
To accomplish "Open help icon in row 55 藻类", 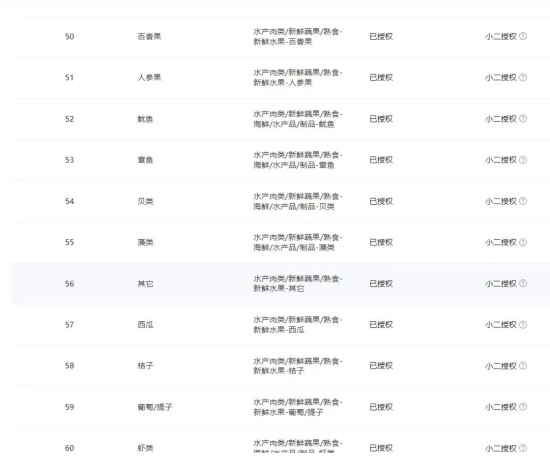I will coord(523,242).
